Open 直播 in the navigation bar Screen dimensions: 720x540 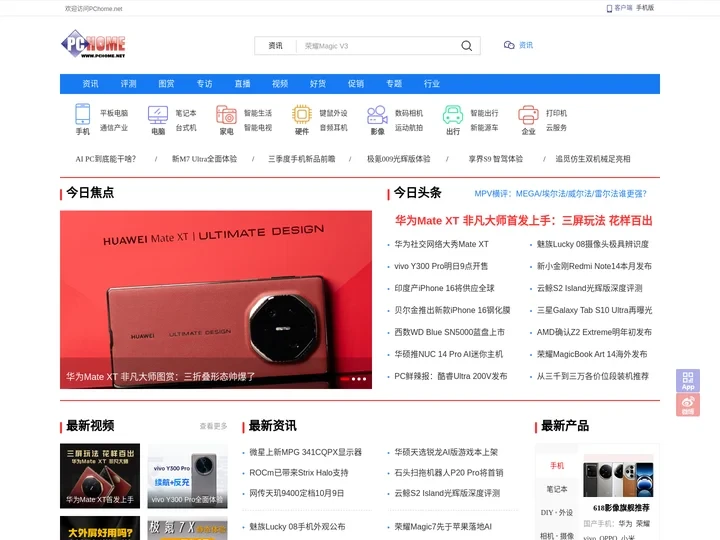242,84
